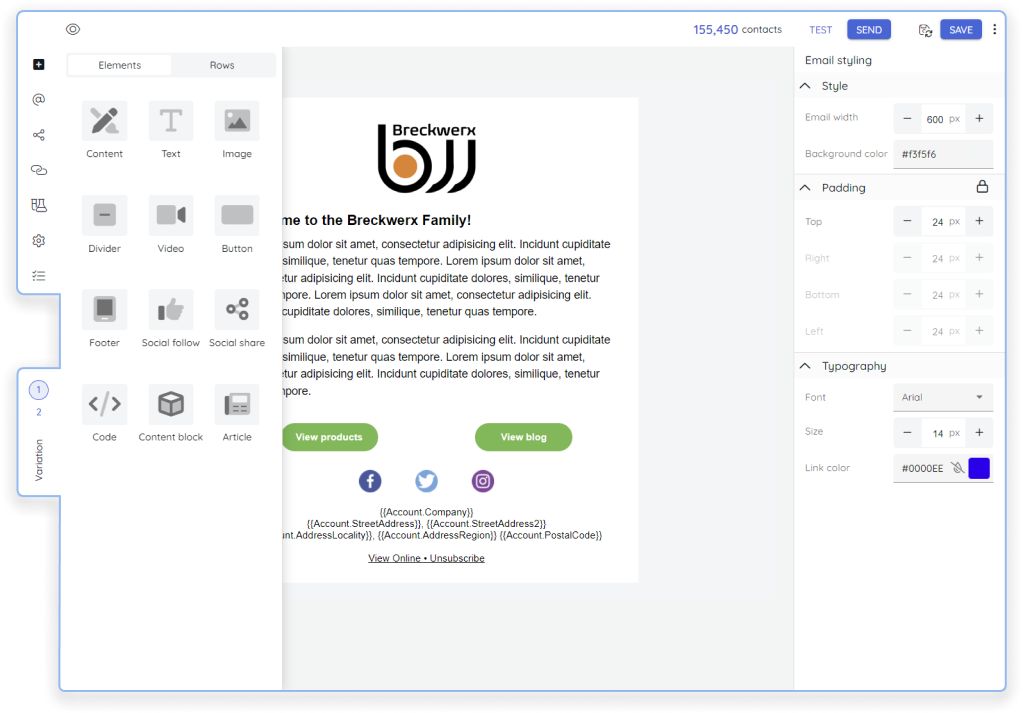
Task: Decrease font Size with minus
Action: click(x=907, y=432)
